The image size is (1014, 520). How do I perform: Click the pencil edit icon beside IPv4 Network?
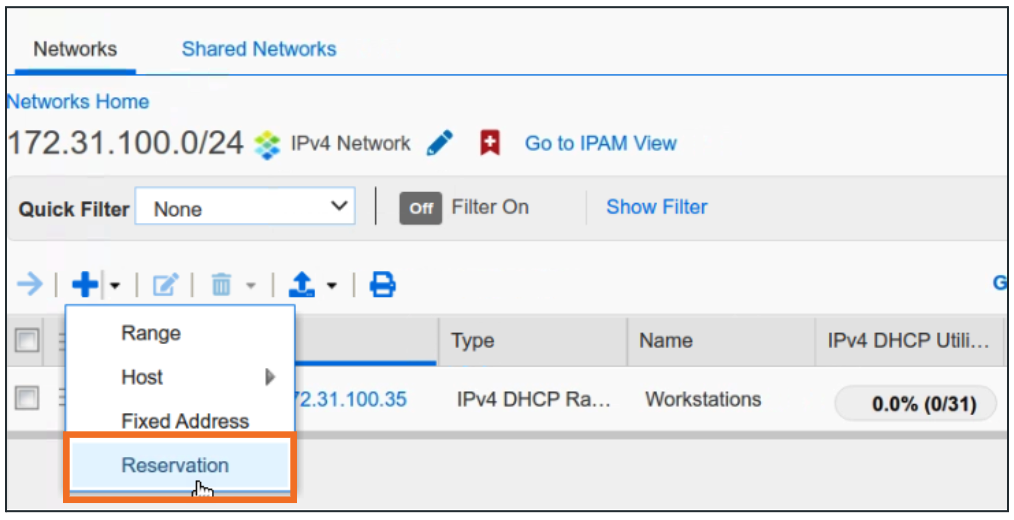pyautogui.click(x=439, y=144)
